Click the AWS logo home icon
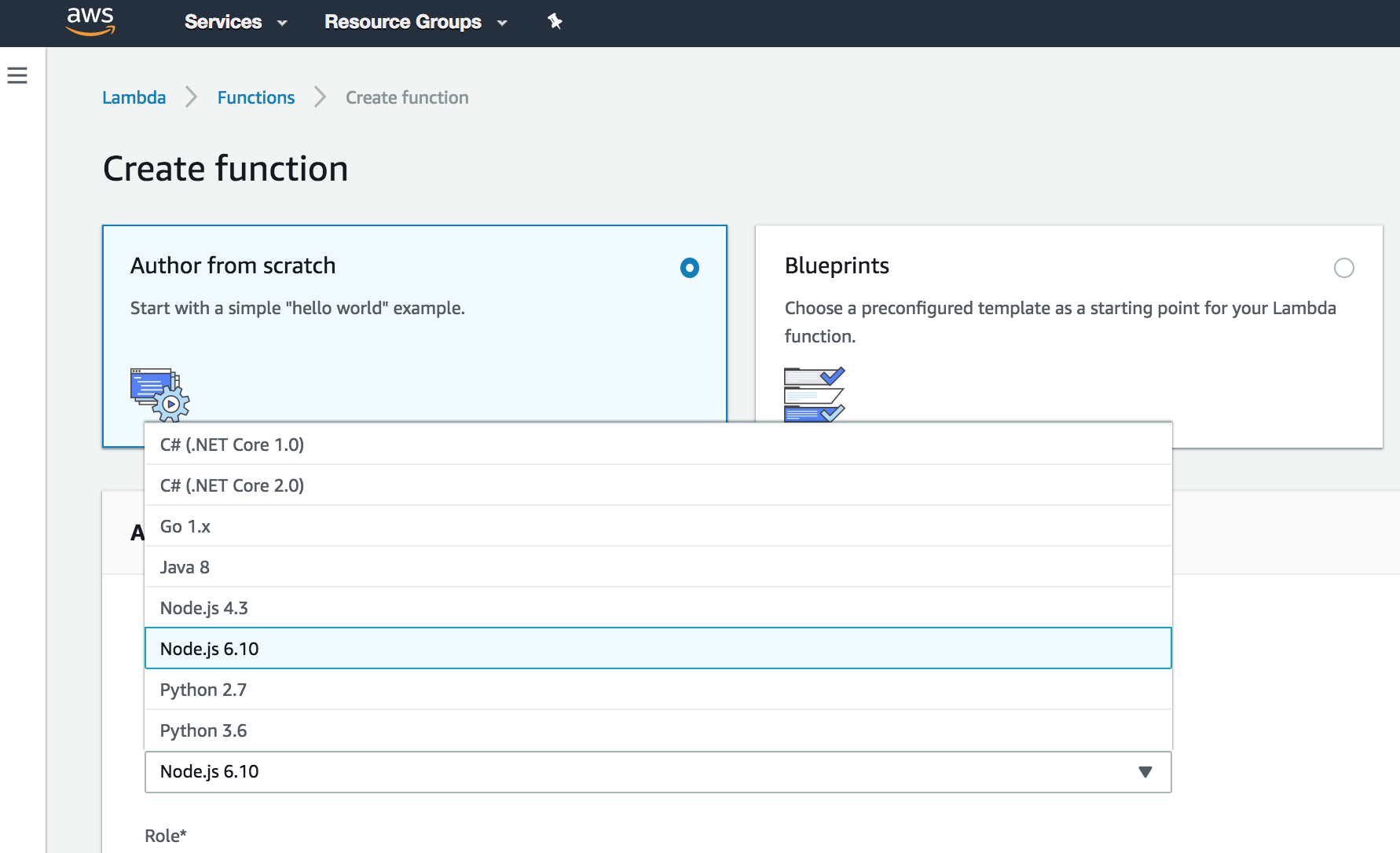 (x=91, y=21)
